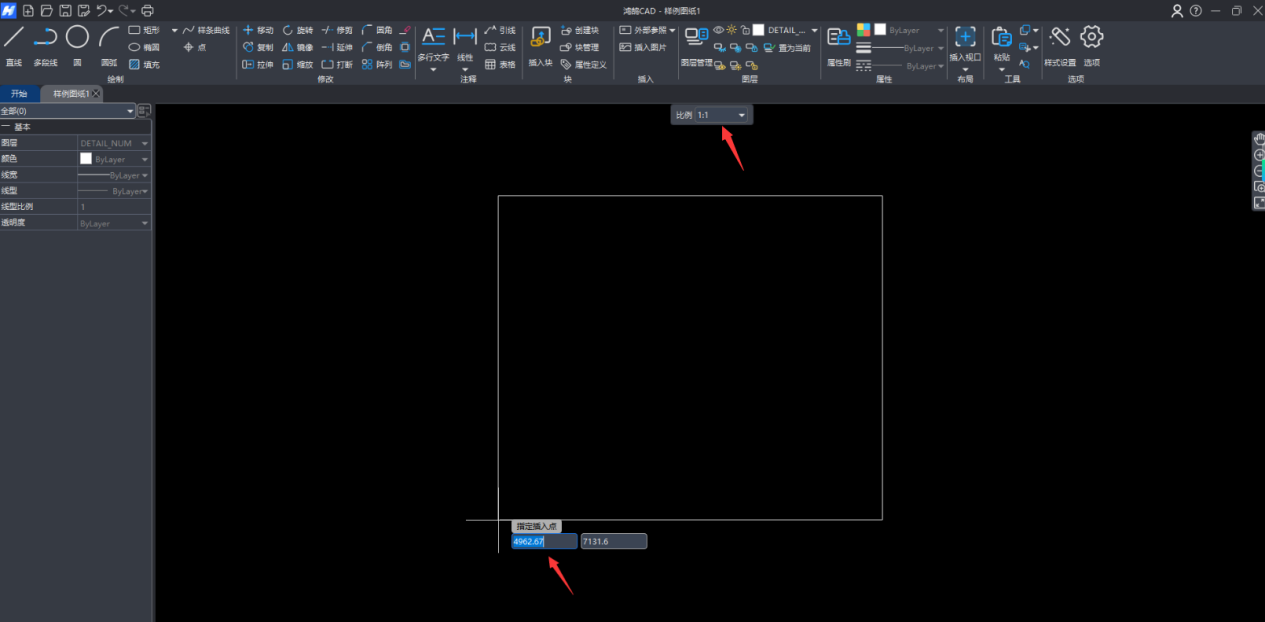This screenshot has width=1265, height=622.
Task: Switch to the 样例图纸1 drawing tab
Action: click(70, 94)
